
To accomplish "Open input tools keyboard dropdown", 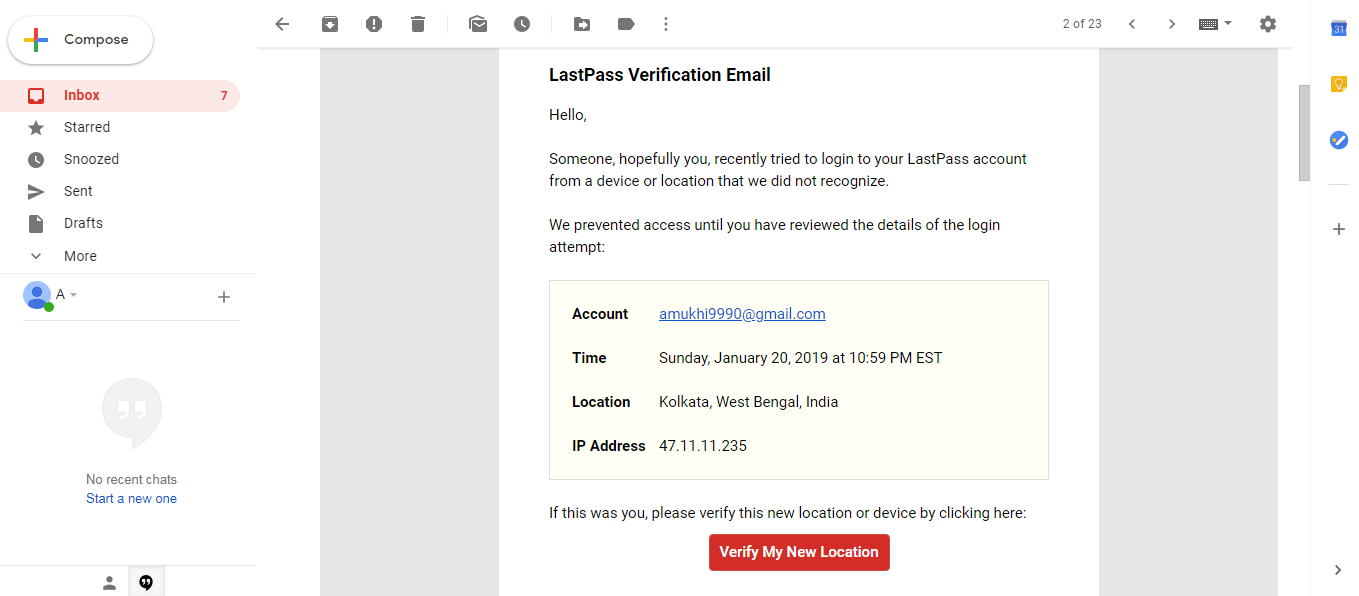I will point(1216,24).
